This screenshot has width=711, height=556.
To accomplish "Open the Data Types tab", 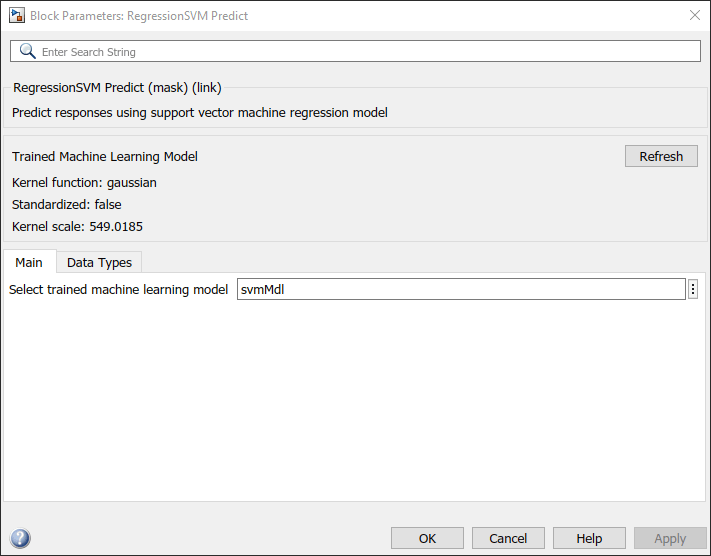I will pyautogui.click(x=99, y=262).
